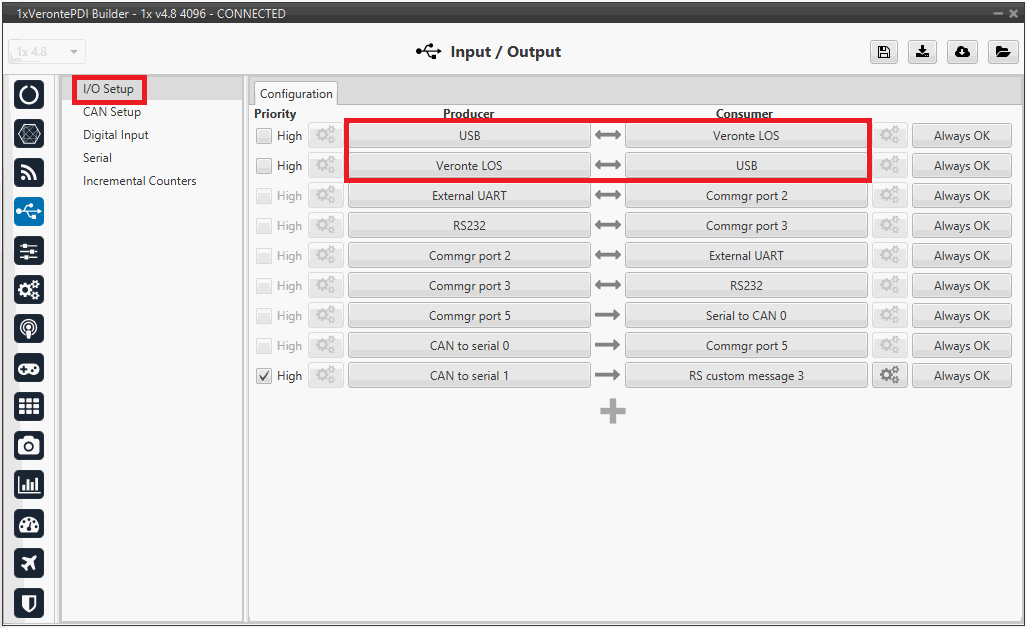Open the Serial to CAN 0 consumer selector
1027x628 pixels.
click(x=746, y=316)
